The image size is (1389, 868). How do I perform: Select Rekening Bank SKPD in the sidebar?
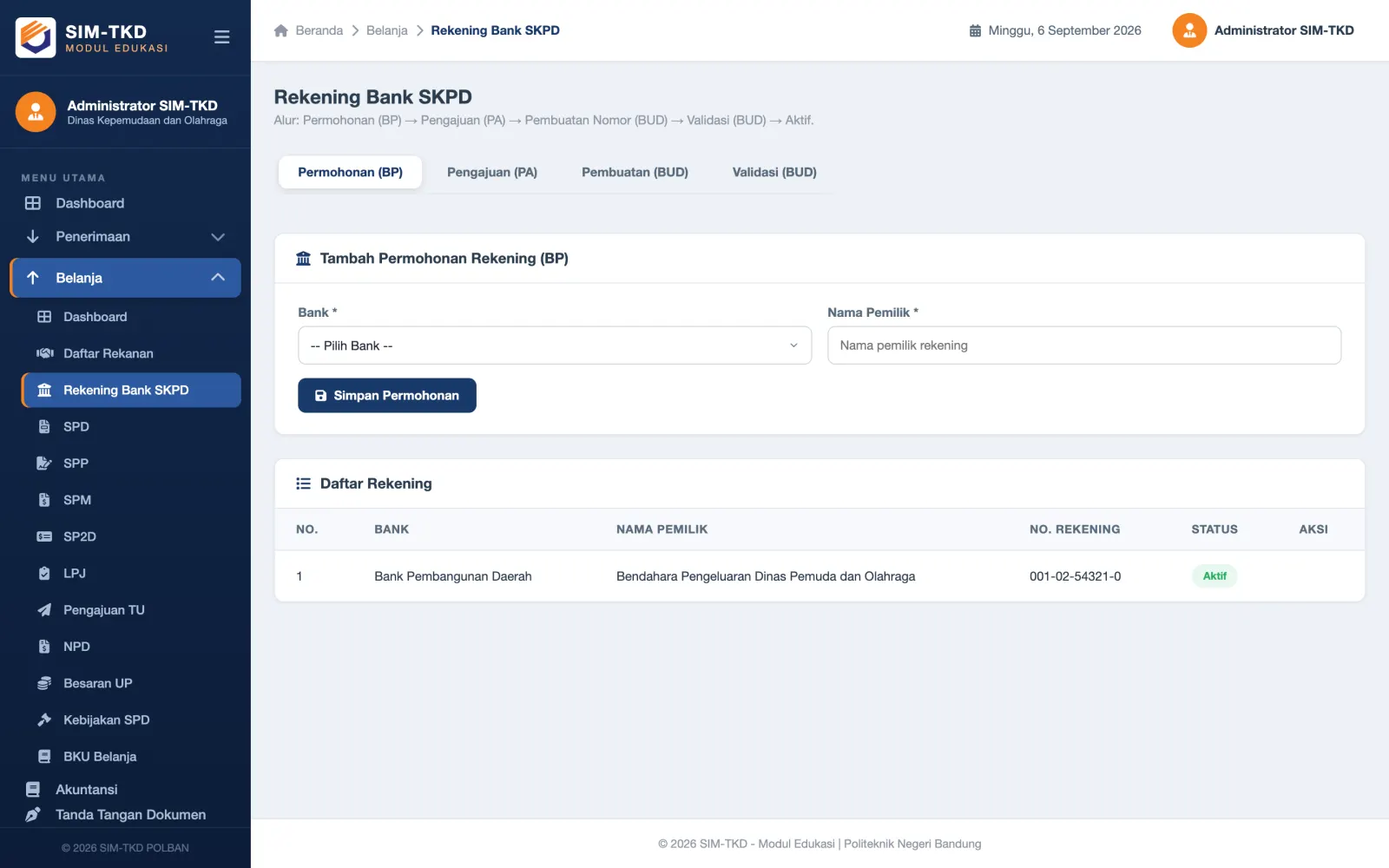click(131, 391)
